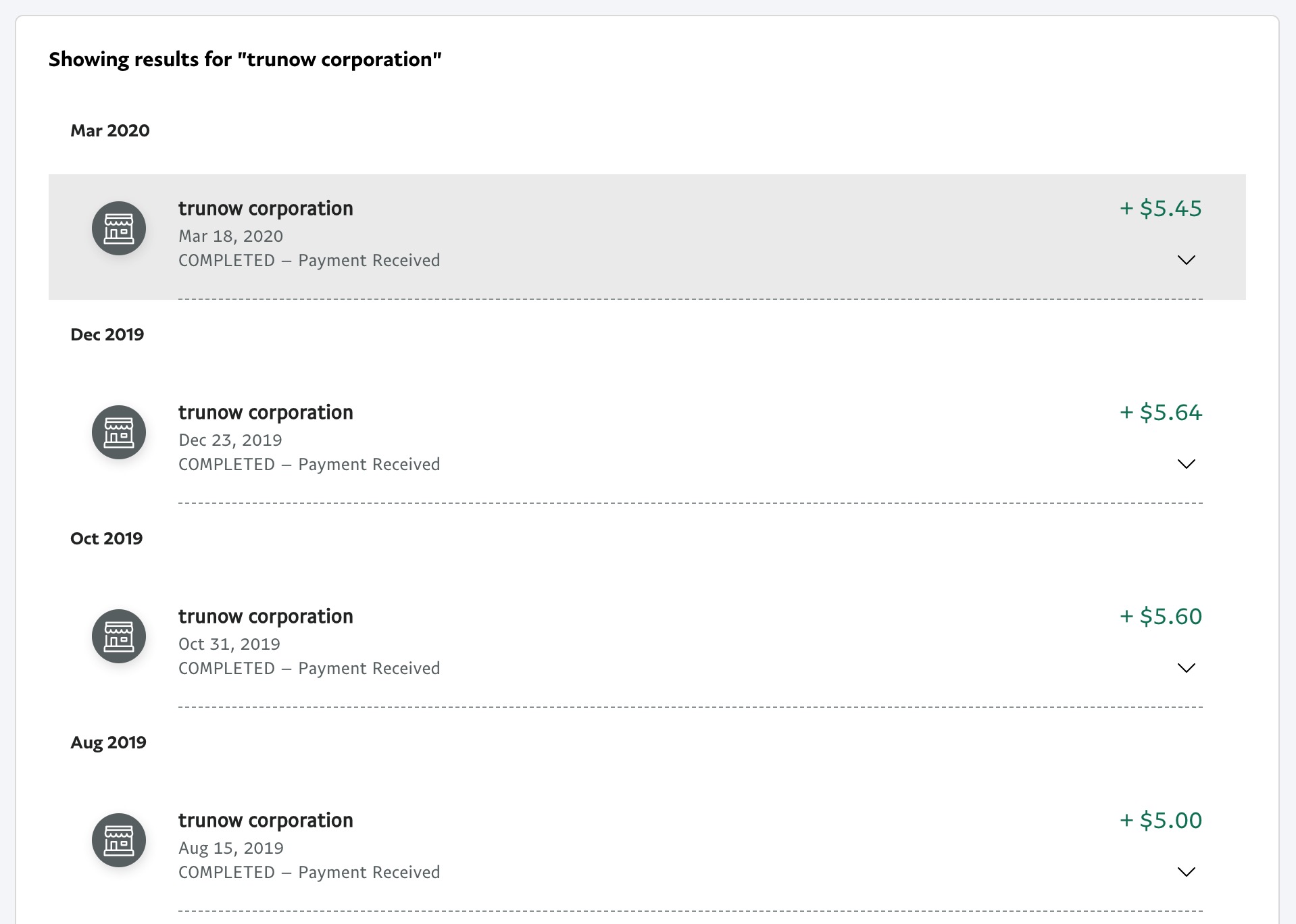This screenshot has width=1296, height=924.
Task: Click the Aug 2019 month heading
Action: (x=108, y=743)
